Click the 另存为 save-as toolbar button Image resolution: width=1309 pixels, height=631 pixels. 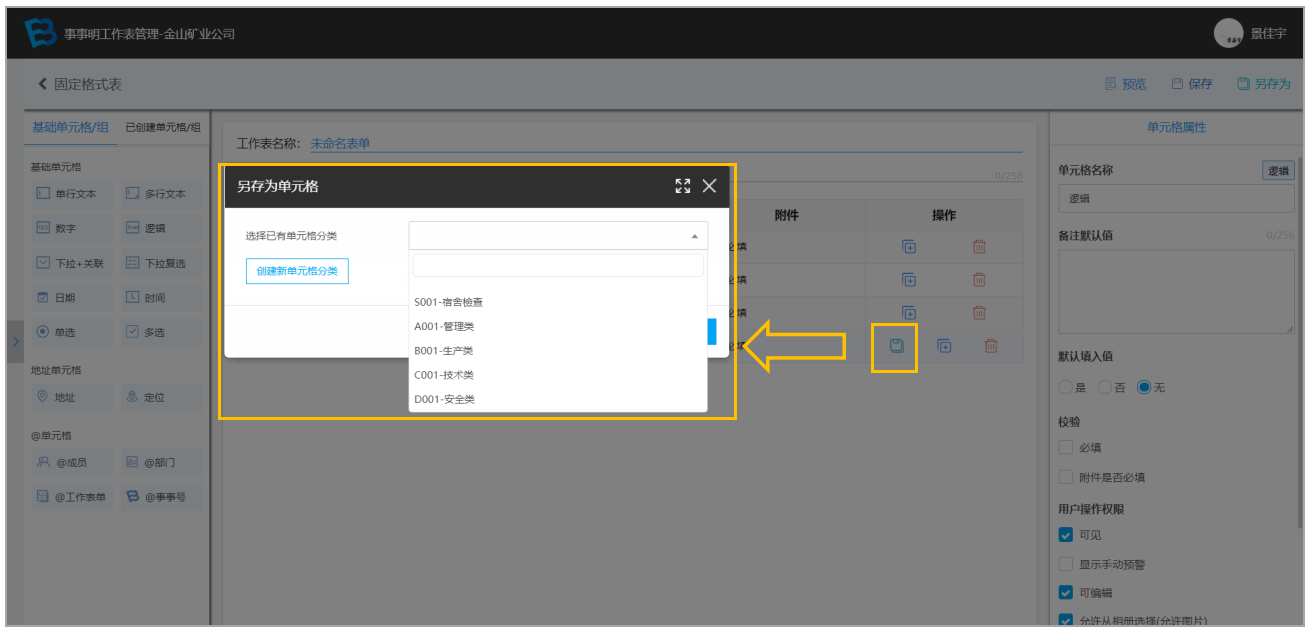[1263, 84]
